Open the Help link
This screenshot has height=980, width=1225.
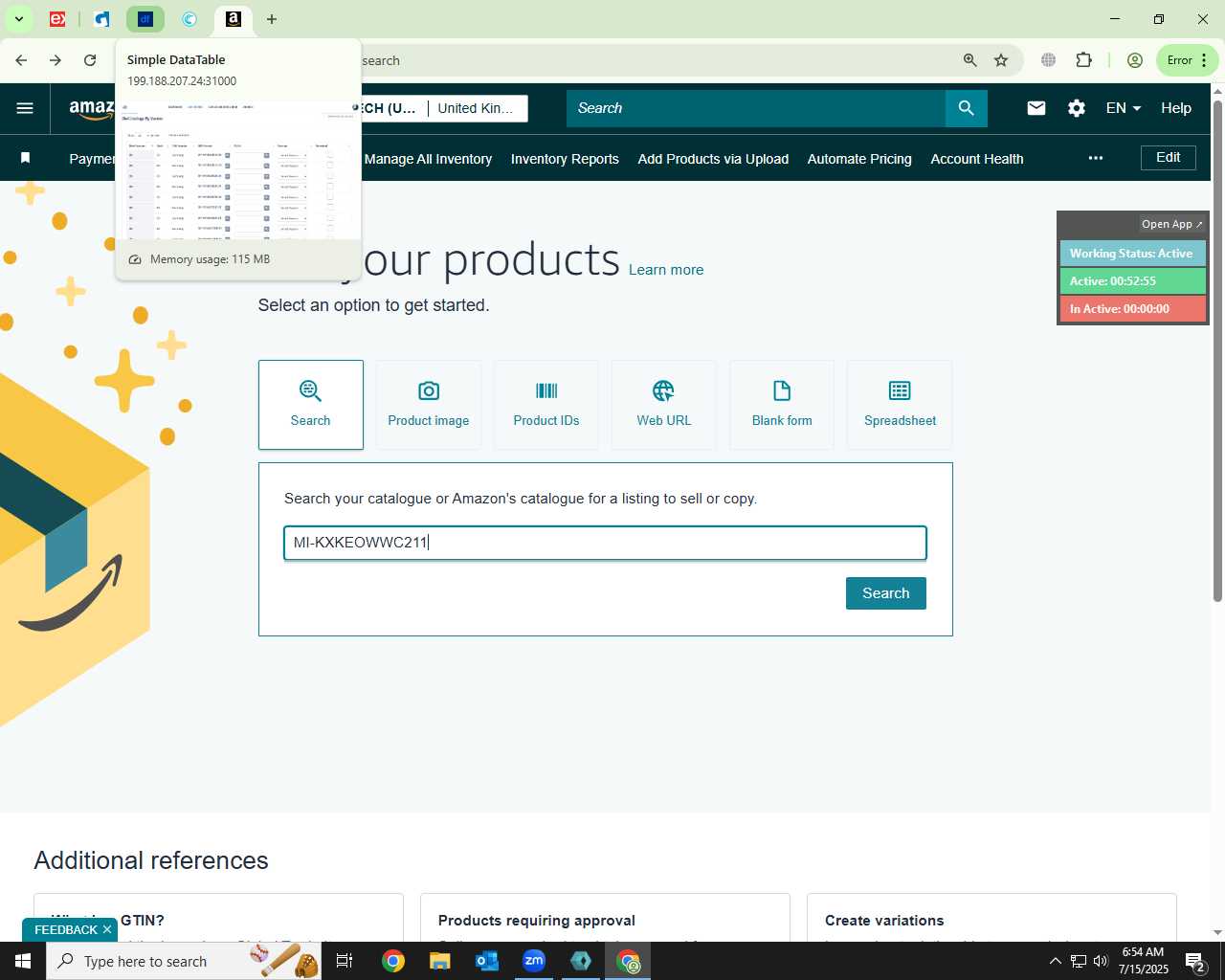point(1176,108)
